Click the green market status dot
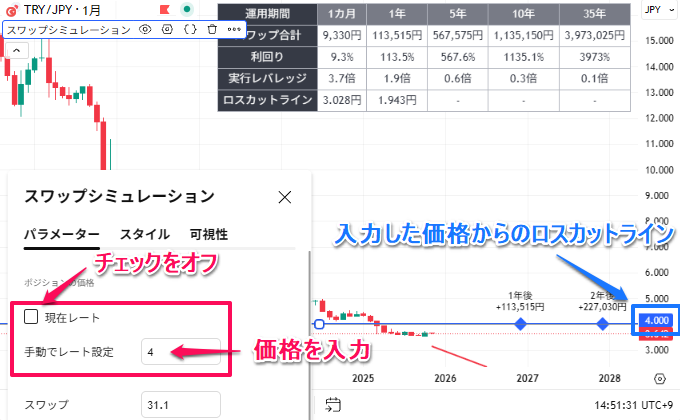The width and height of the screenshot is (680, 420). coord(187,9)
